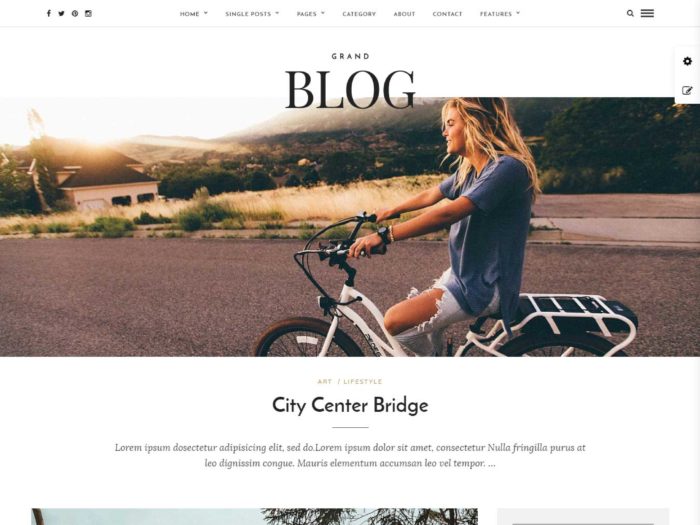Expand the Features menu dropdown
Viewport: 700px width, 525px height.
point(500,14)
